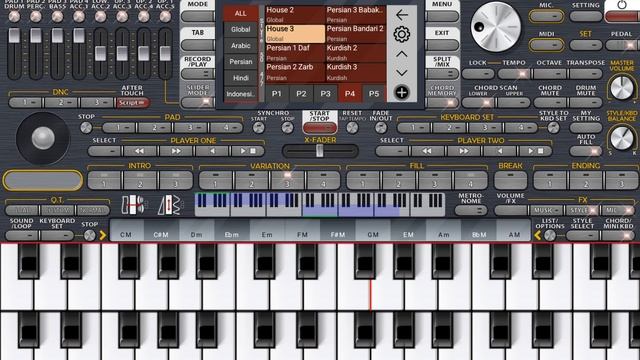Click the Fade In/Out round button
The image size is (640, 360).
coord(381,128)
